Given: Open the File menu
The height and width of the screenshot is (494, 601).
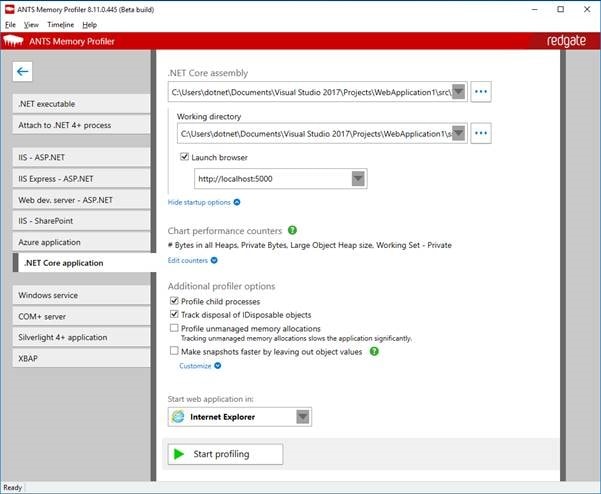Looking at the screenshot, I should (x=10, y=25).
